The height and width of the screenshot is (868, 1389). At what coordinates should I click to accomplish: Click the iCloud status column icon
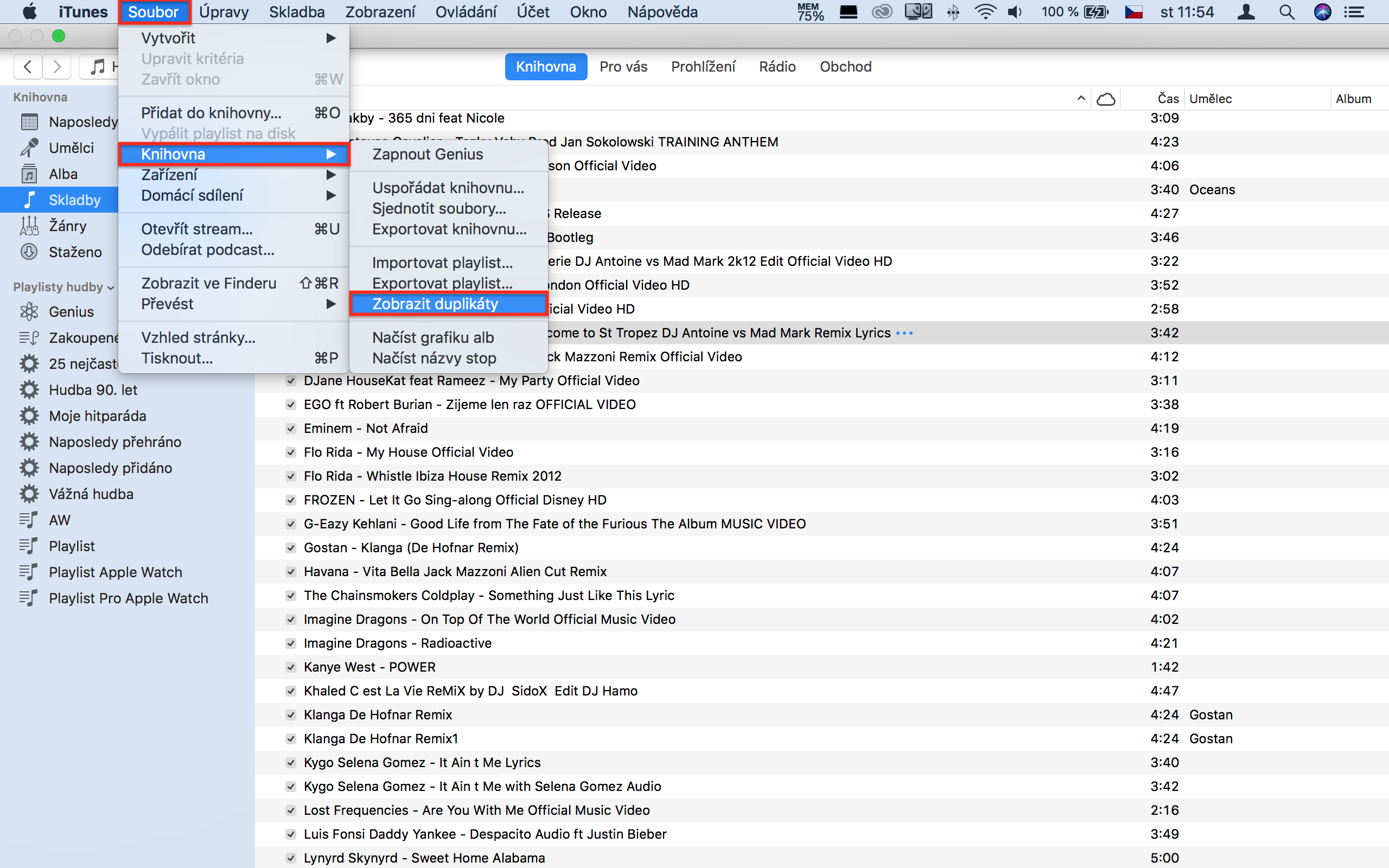[x=1105, y=99]
